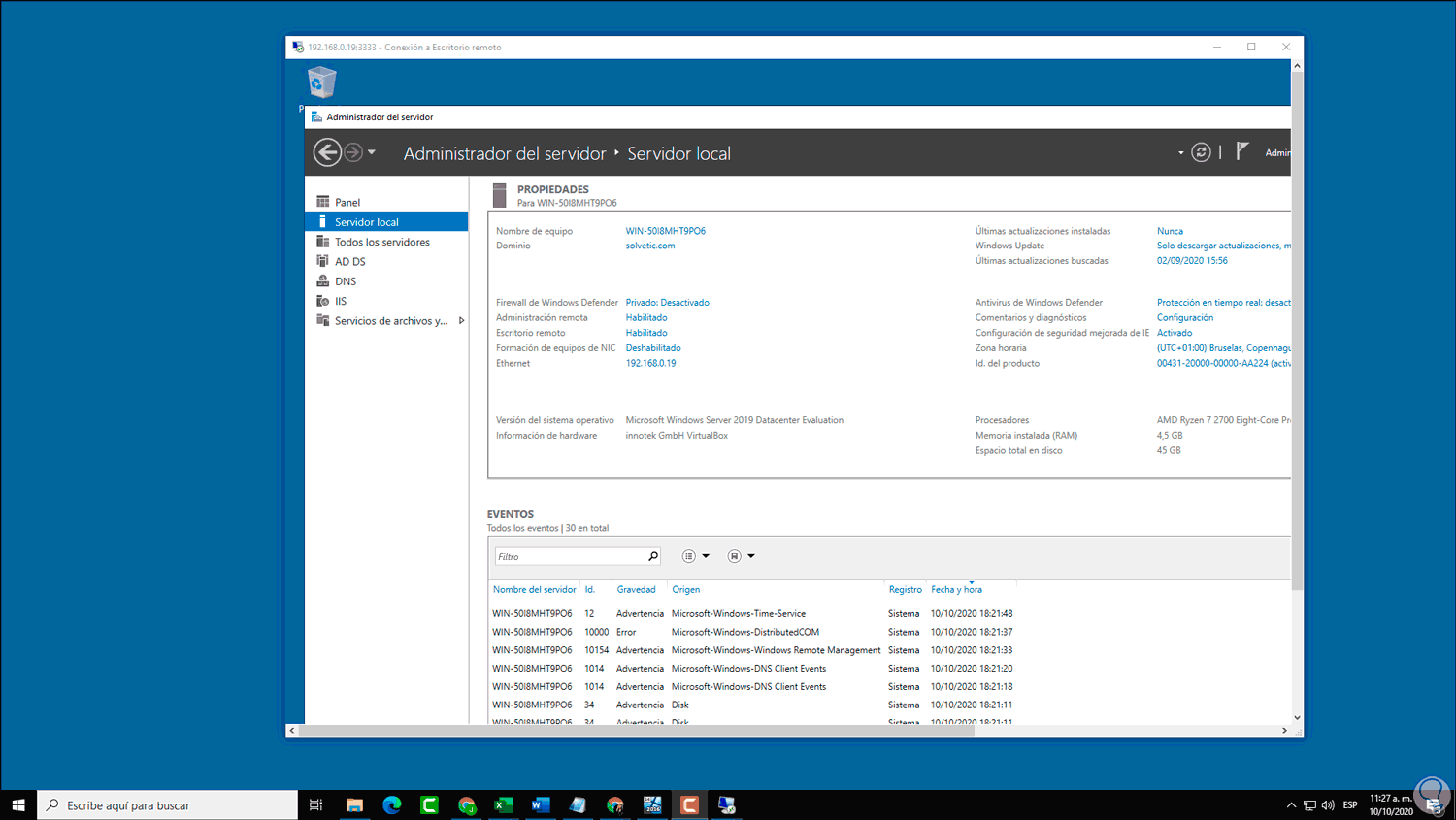
Task: Click the remote session vertical scrollbar
Action: (1297, 330)
